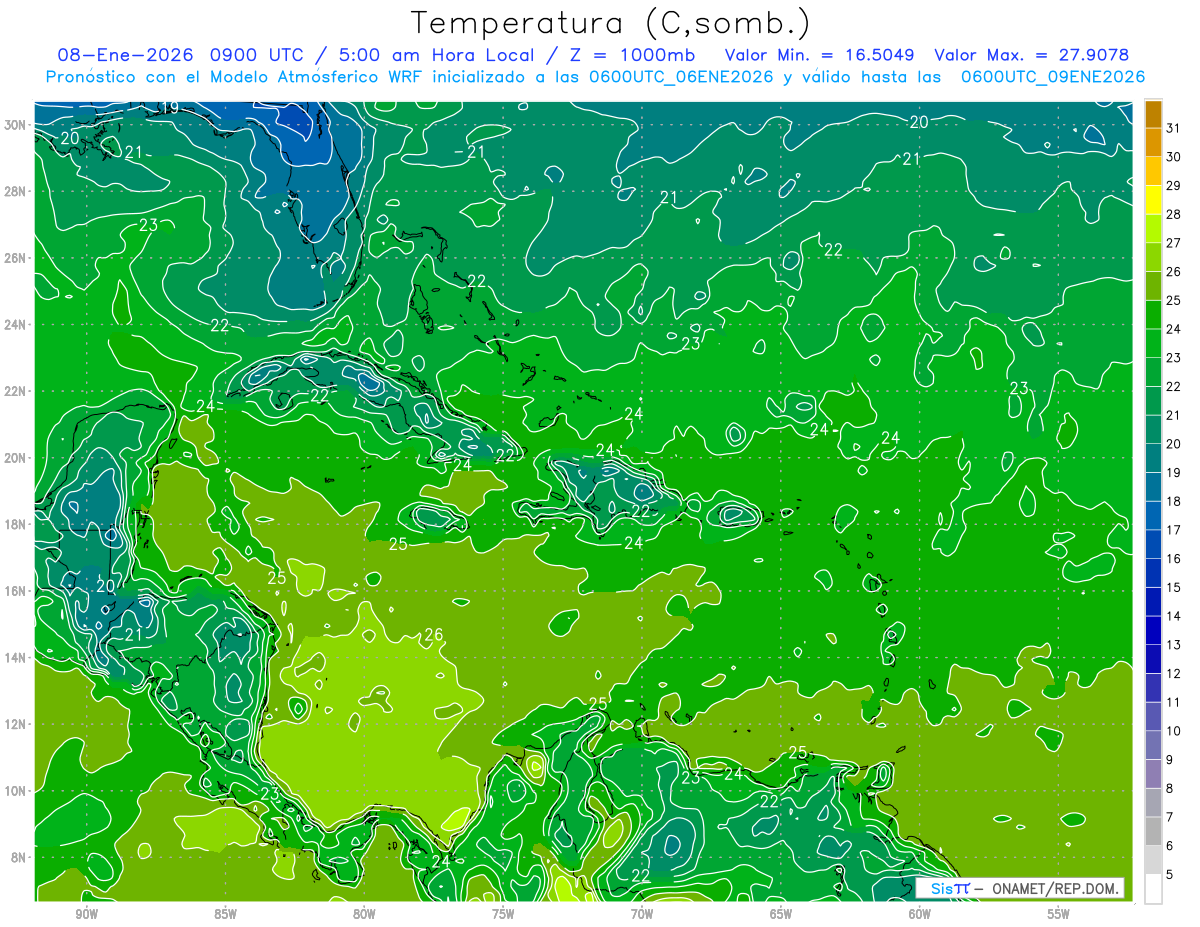Click 'Valor Min. = 16.5049' text
This screenshot has width=1200, height=927.
(820, 55)
